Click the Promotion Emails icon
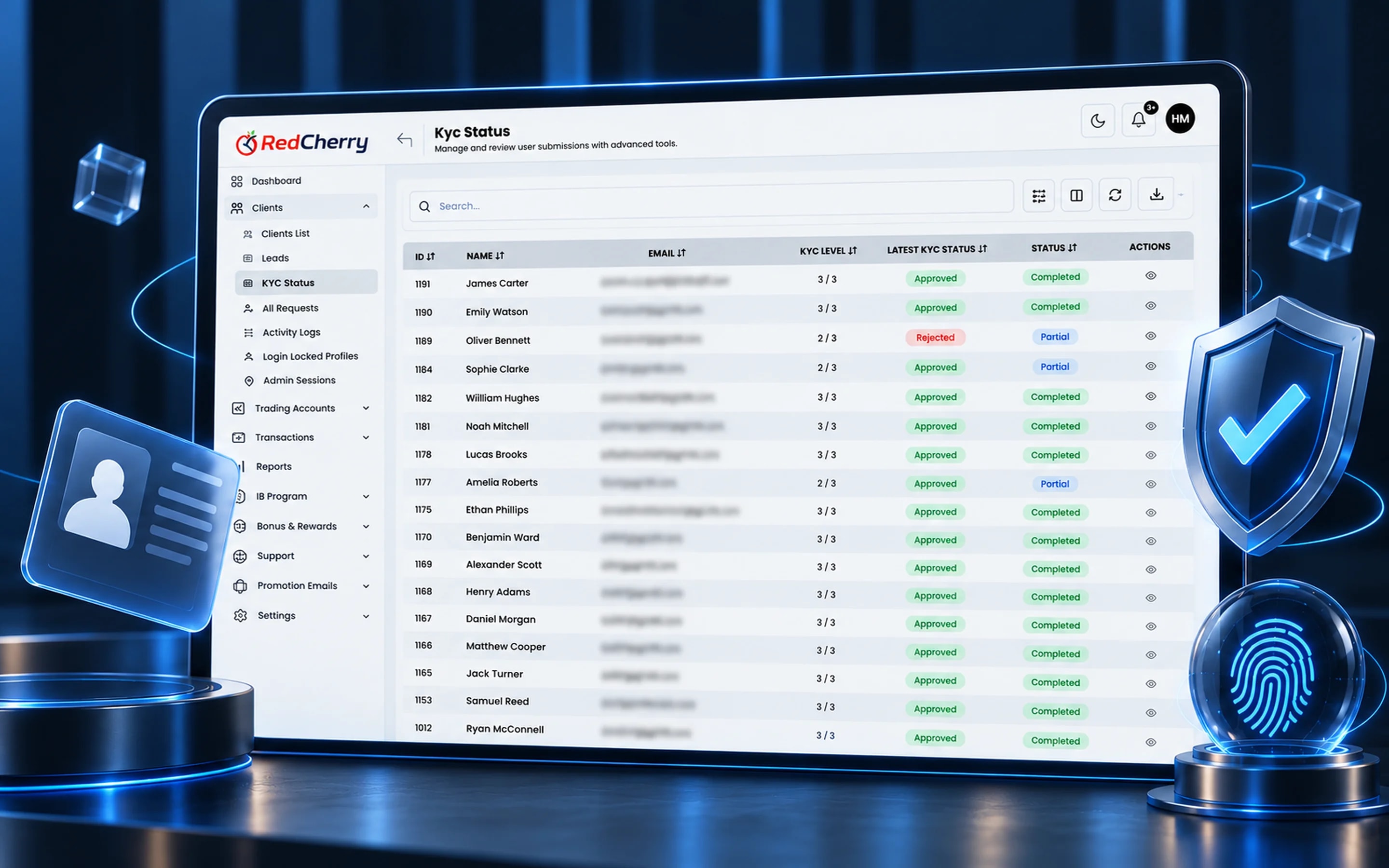 click(x=240, y=586)
